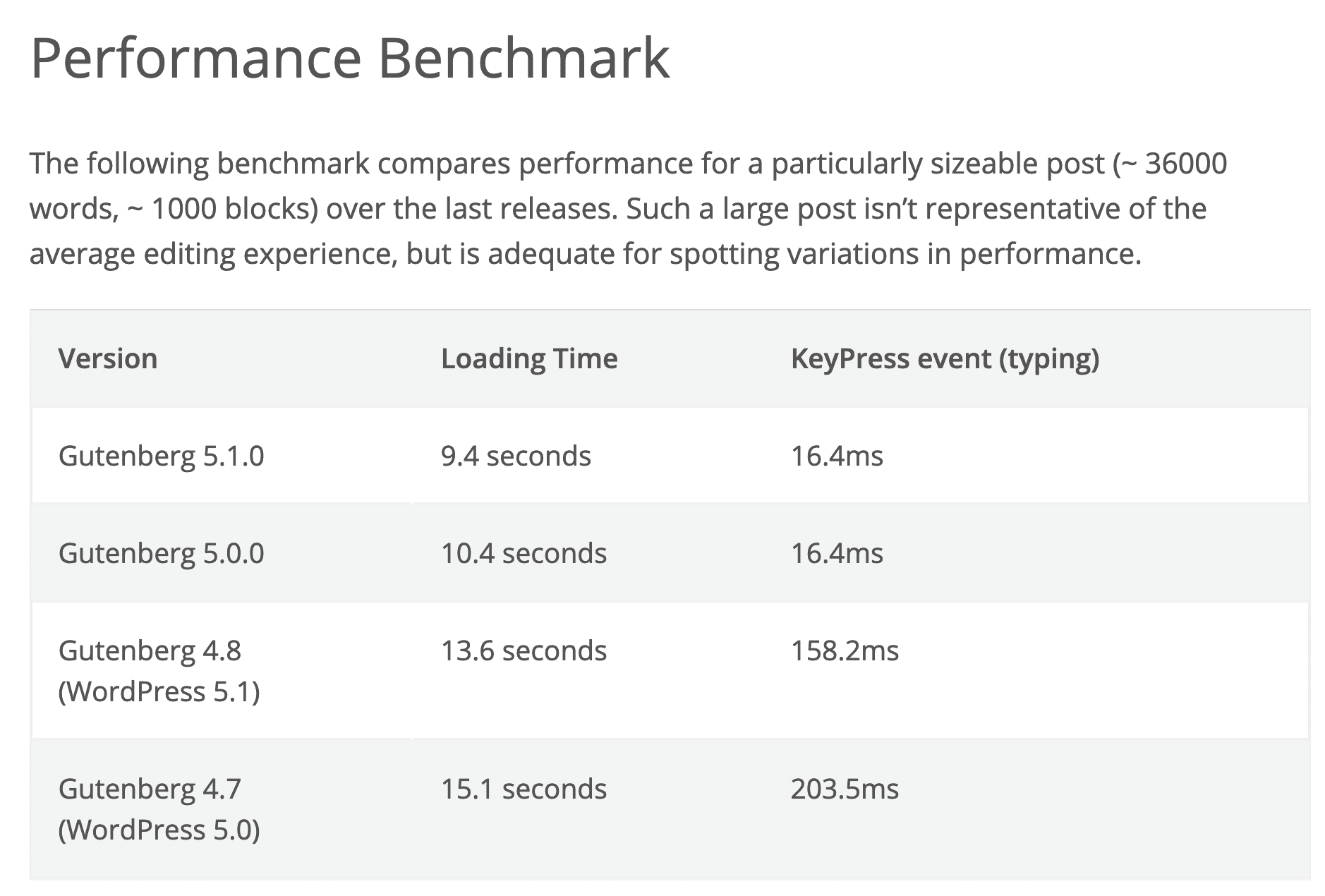Click the 16.4ms value in Gutenberg 5.0.0 row
This screenshot has height=896, width=1325.
(837, 553)
